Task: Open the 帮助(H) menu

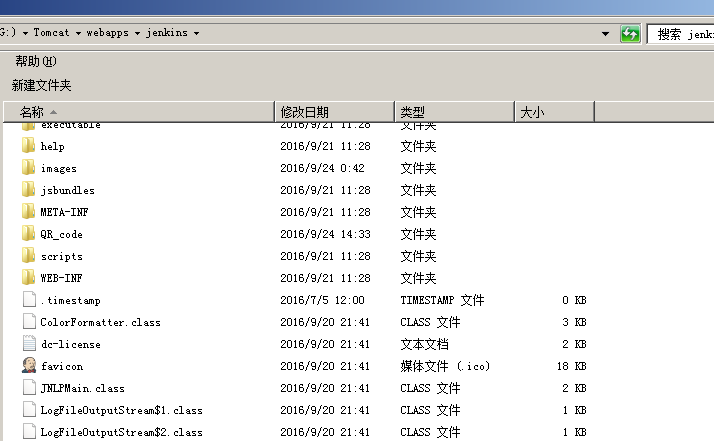Action: [36, 61]
